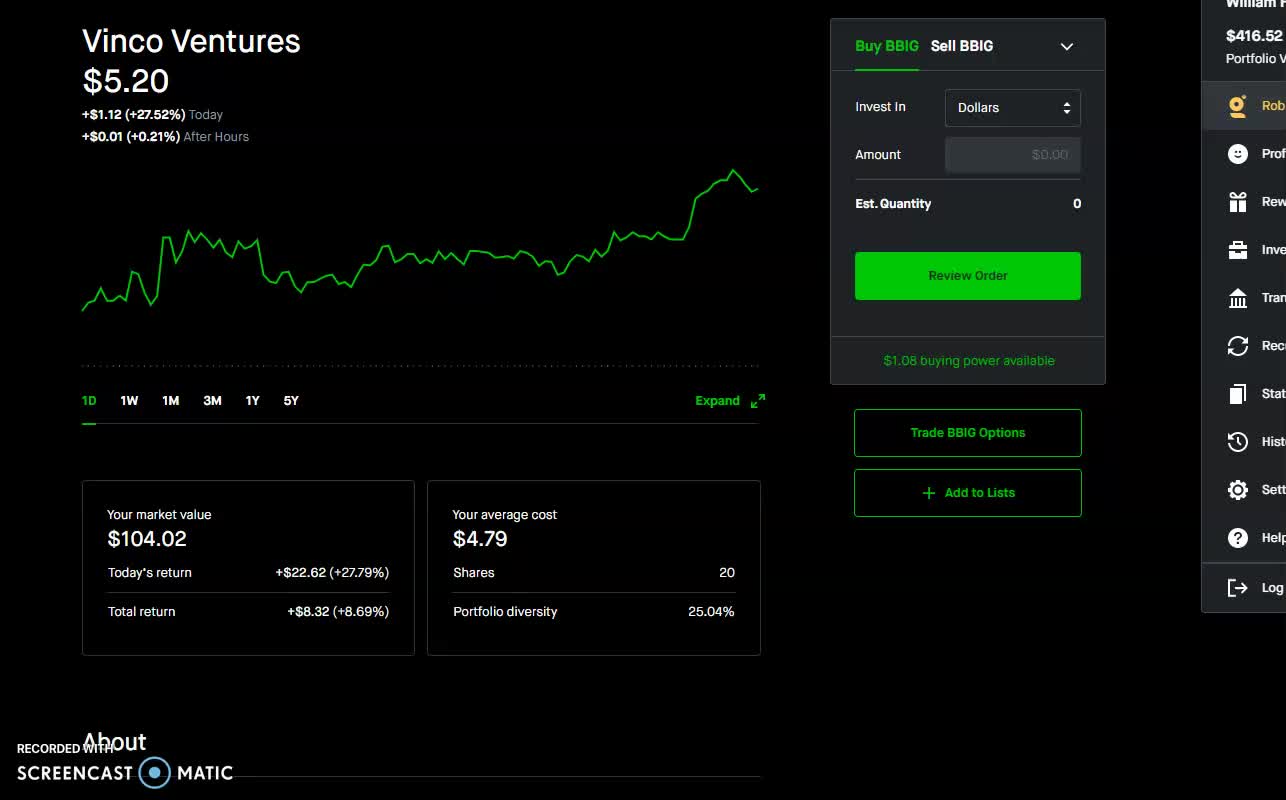
Task: Open Transfers bank icon in menu
Action: (x=1238, y=298)
